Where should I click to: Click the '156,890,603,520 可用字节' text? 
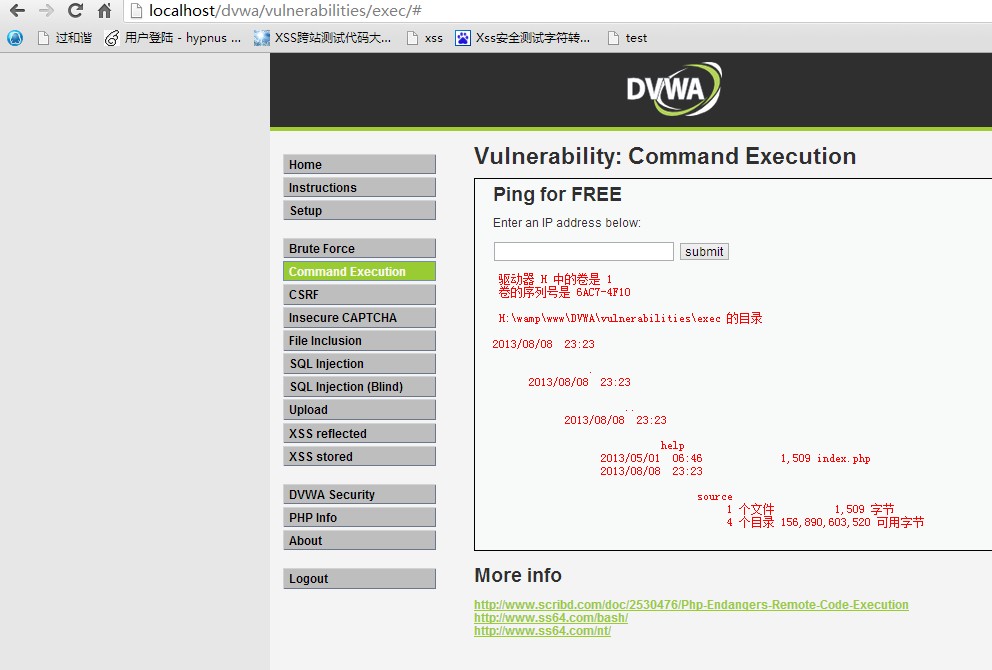pyautogui.click(x=852, y=522)
